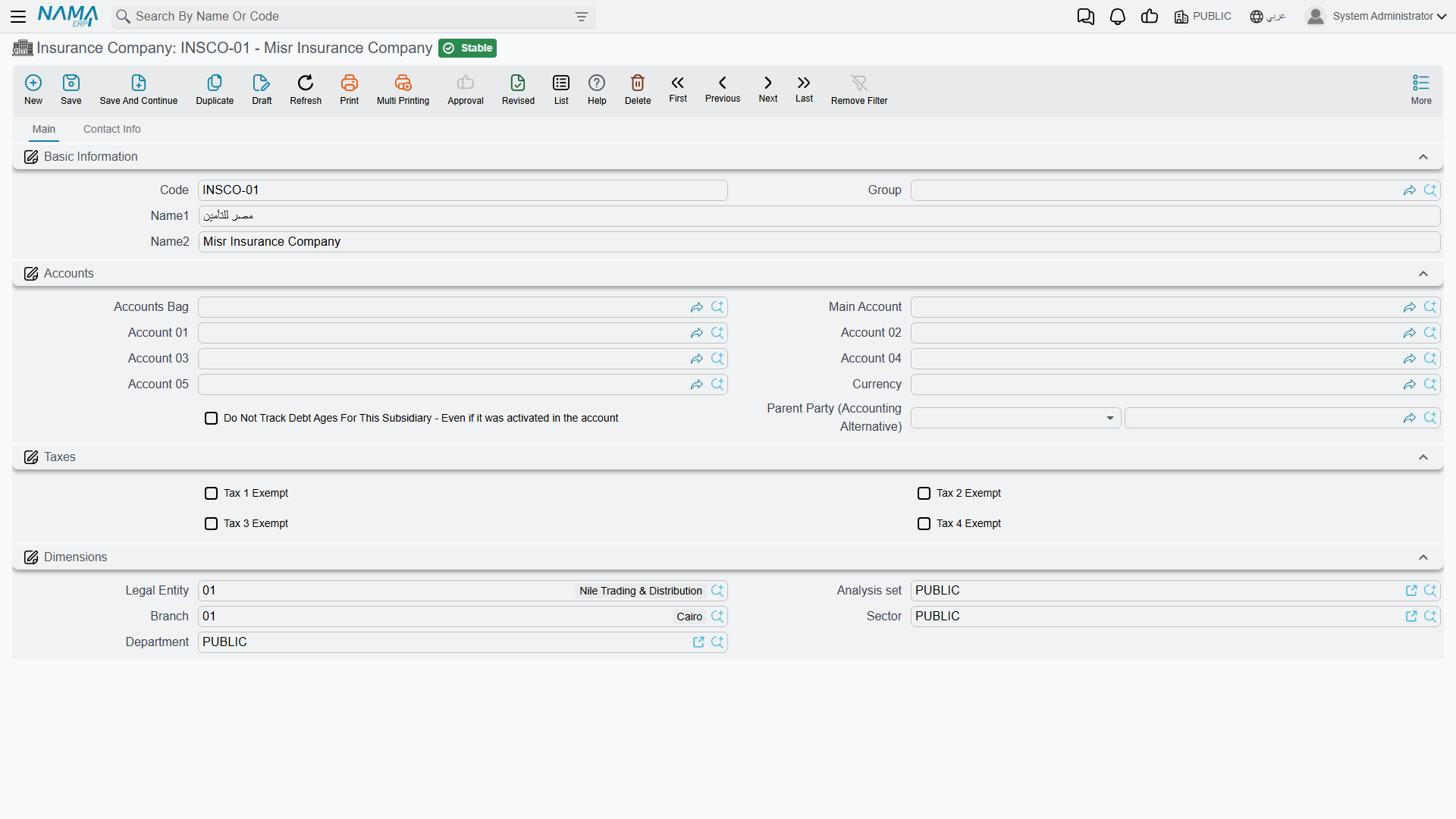Open lookup search for Legal Entity

pyautogui.click(x=717, y=591)
